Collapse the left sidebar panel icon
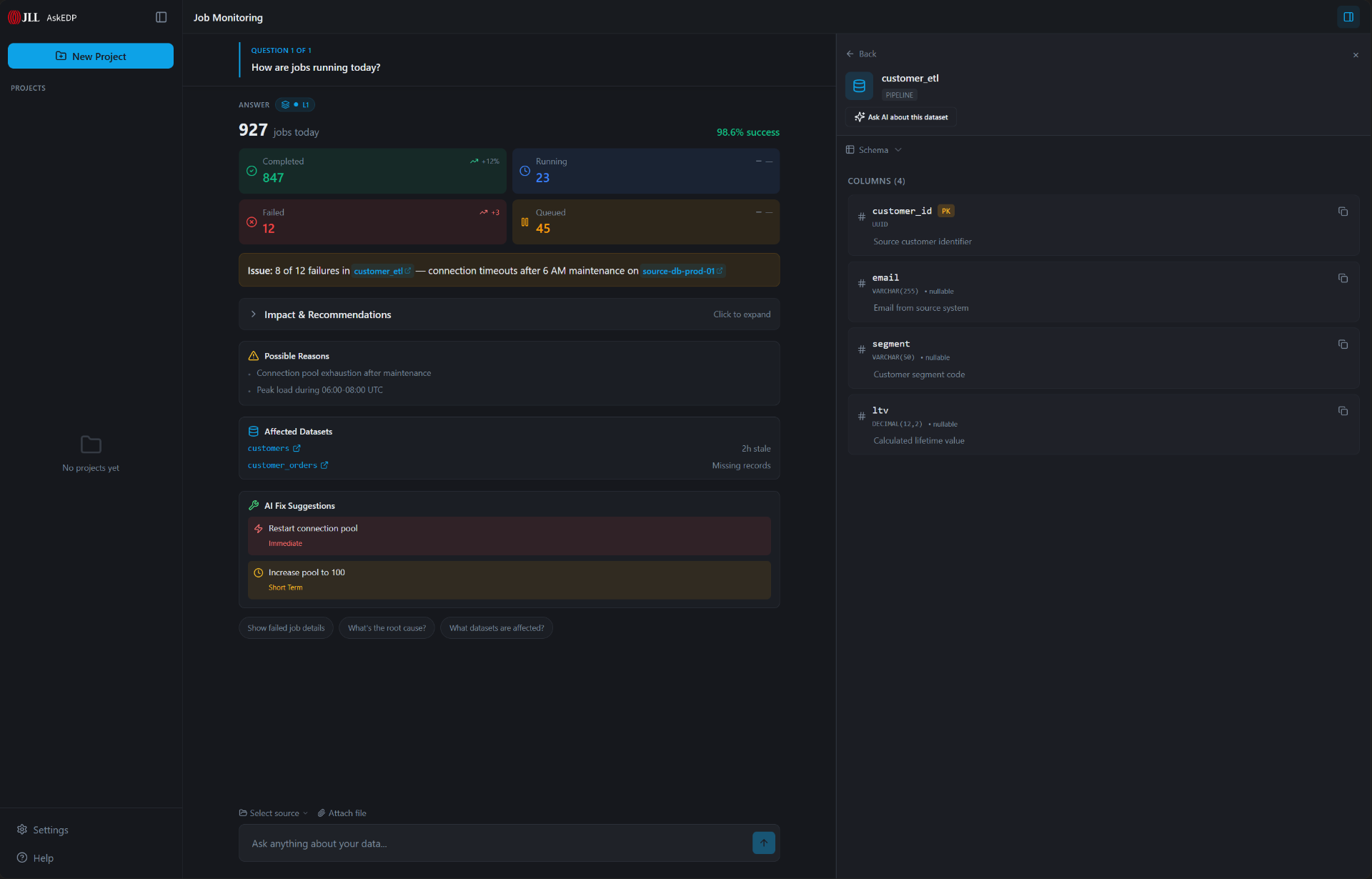Screen dimensions: 1372x879 click(161, 17)
